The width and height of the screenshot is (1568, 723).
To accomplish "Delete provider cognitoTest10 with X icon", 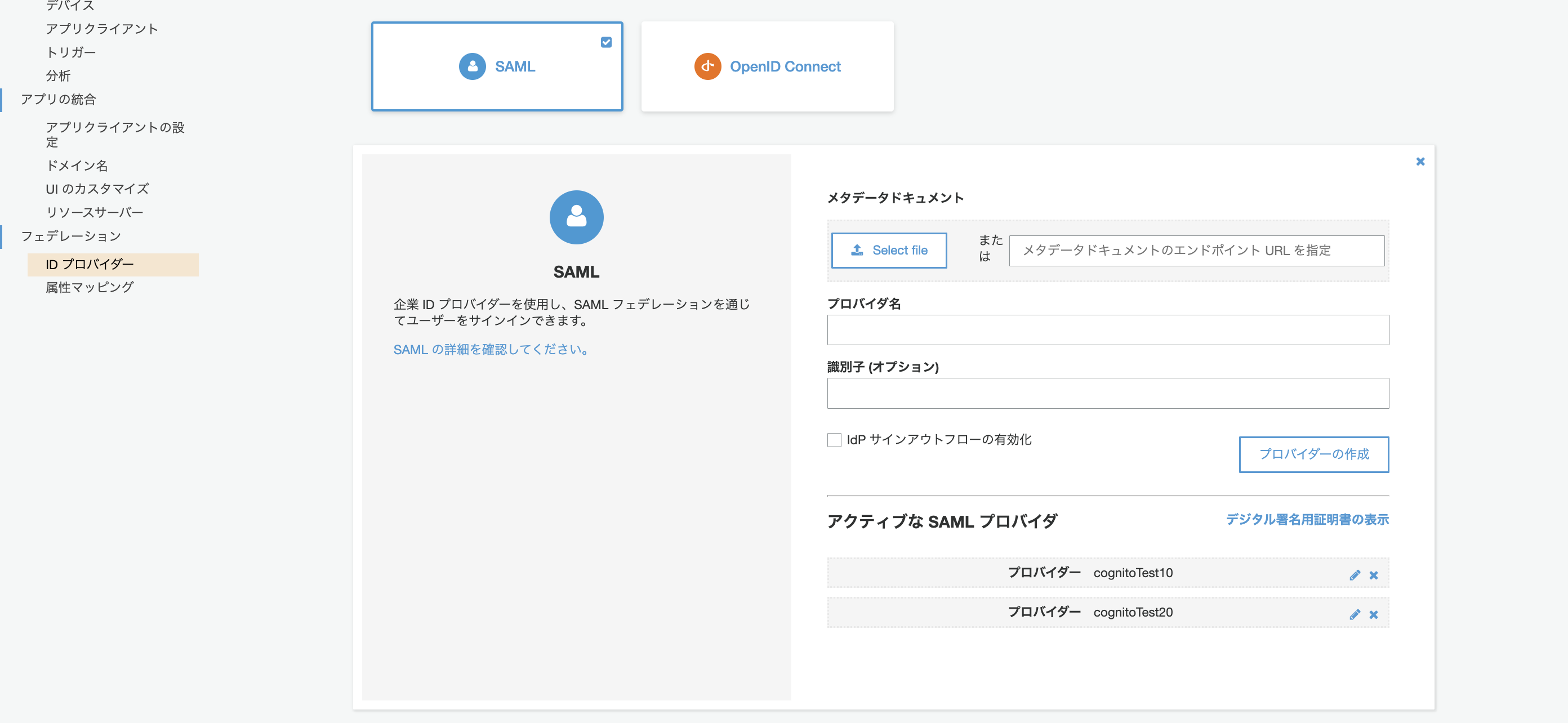I will (x=1374, y=574).
